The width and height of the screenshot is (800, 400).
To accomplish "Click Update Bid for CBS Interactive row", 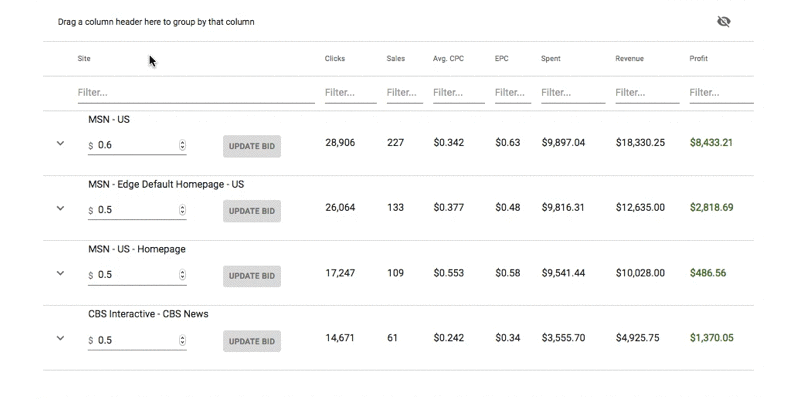I will [x=252, y=341].
